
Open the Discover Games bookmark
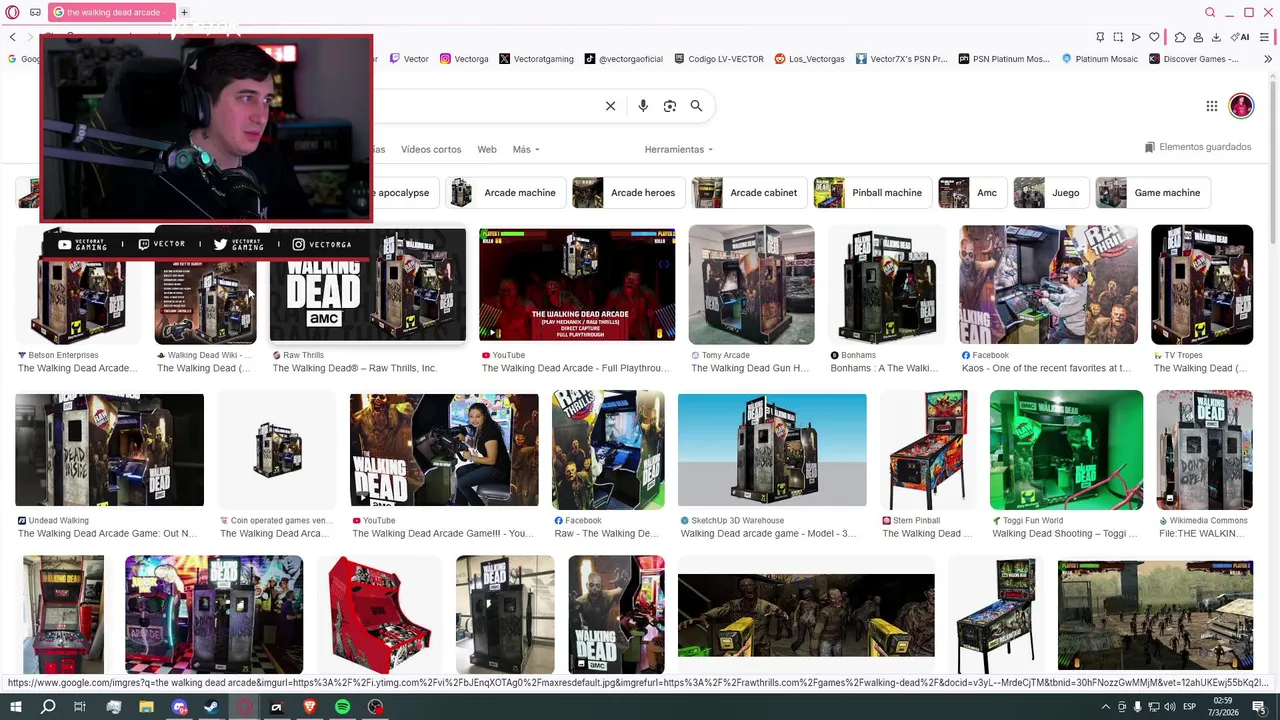(x=1194, y=59)
